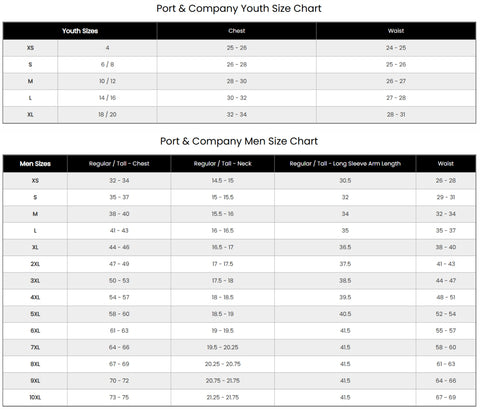Select Long Sleeve Arm Length header
480x410 pixels.
point(345,164)
